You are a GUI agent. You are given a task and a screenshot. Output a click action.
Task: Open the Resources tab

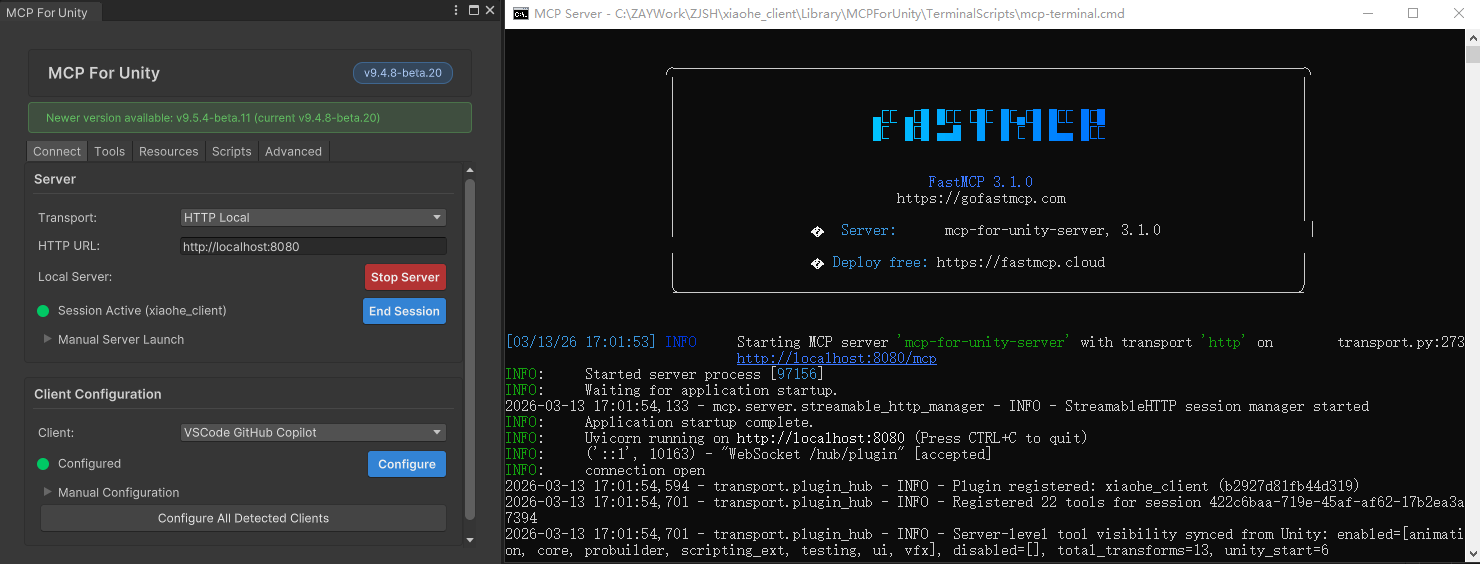pyautogui.click(x=169, y=151)
